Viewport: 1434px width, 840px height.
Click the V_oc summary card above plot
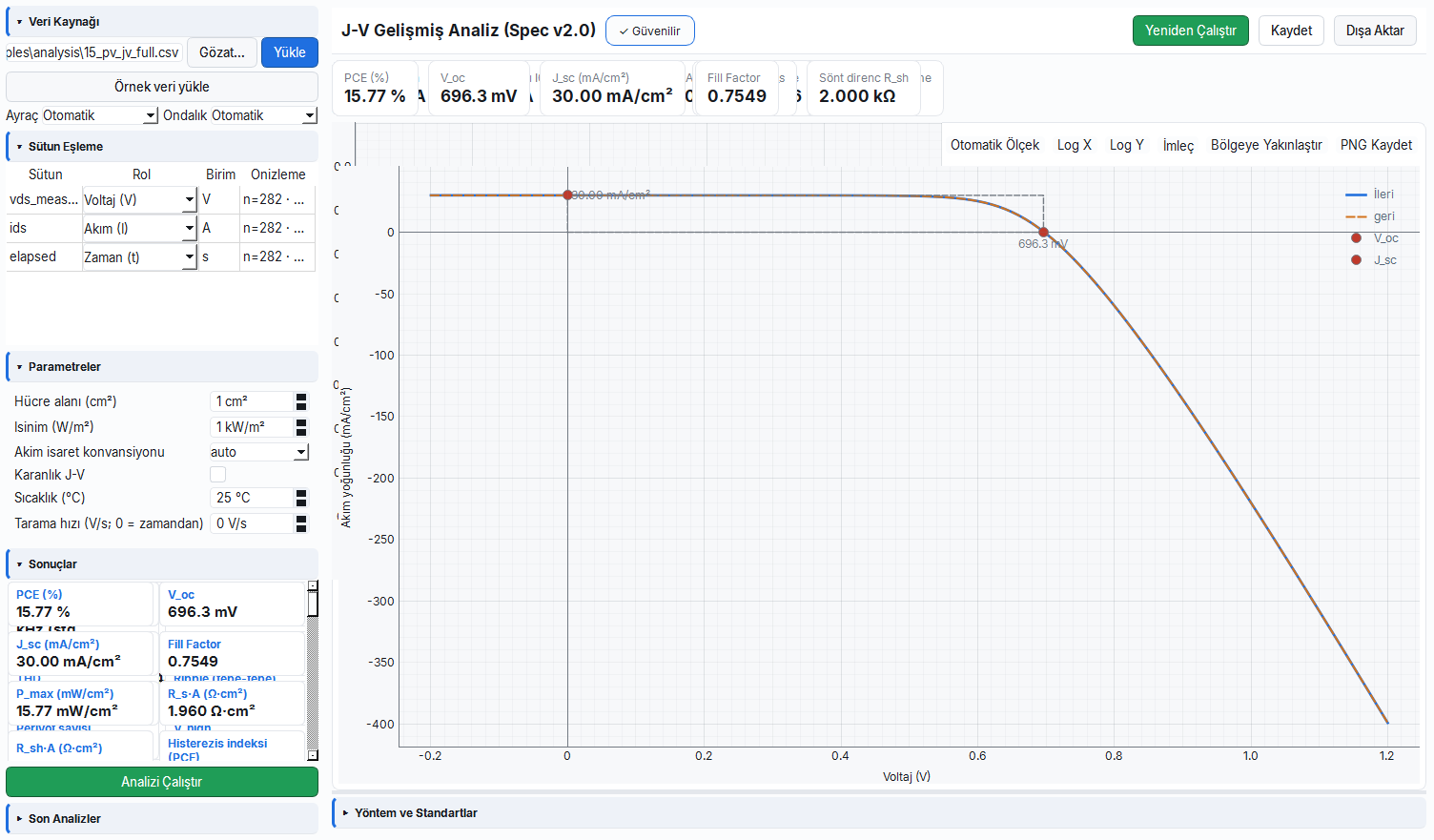pos(479,88)
